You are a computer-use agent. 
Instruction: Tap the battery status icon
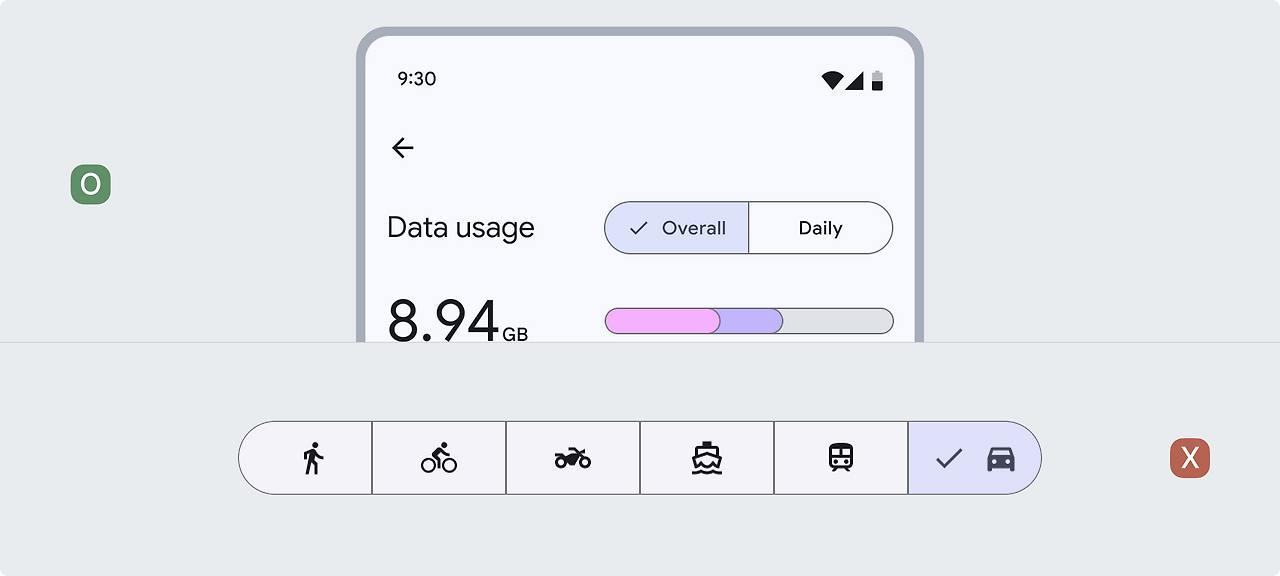[877, 80]
